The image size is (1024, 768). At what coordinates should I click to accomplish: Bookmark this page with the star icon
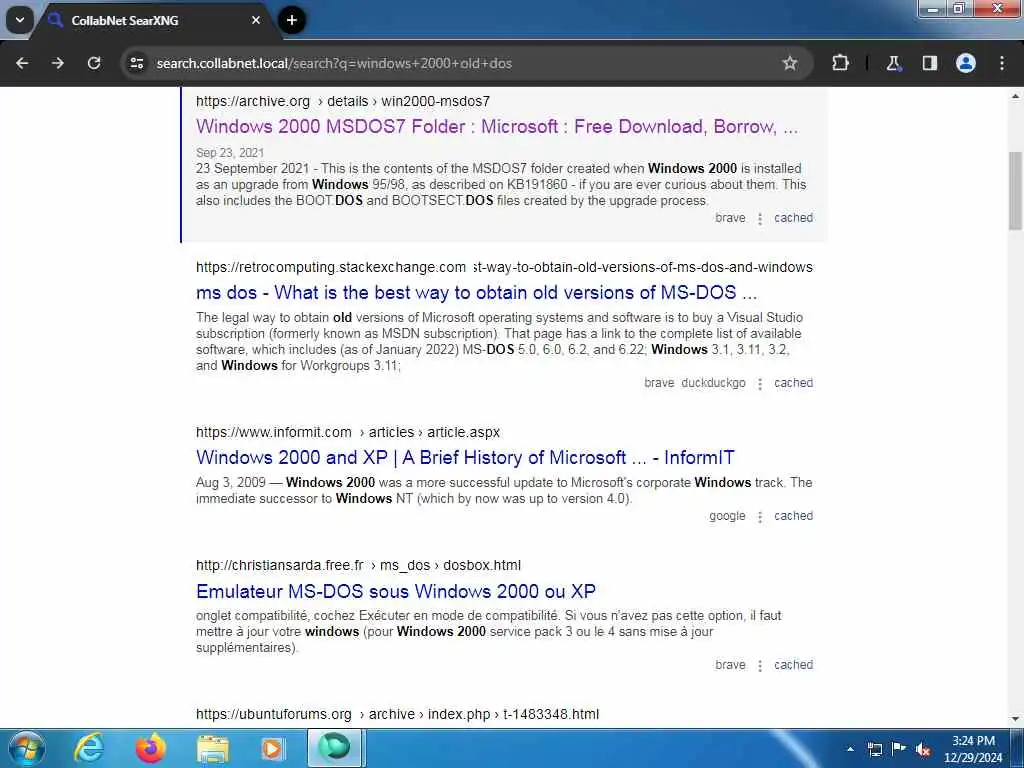click(x=790, y=63)
